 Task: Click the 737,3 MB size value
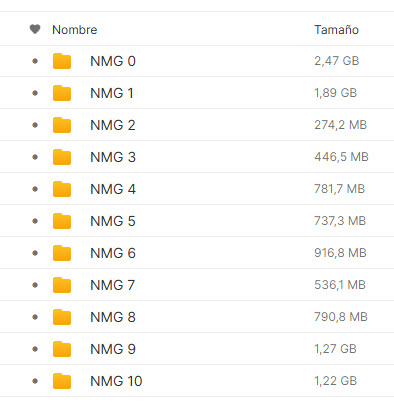[x=340, y=221]
